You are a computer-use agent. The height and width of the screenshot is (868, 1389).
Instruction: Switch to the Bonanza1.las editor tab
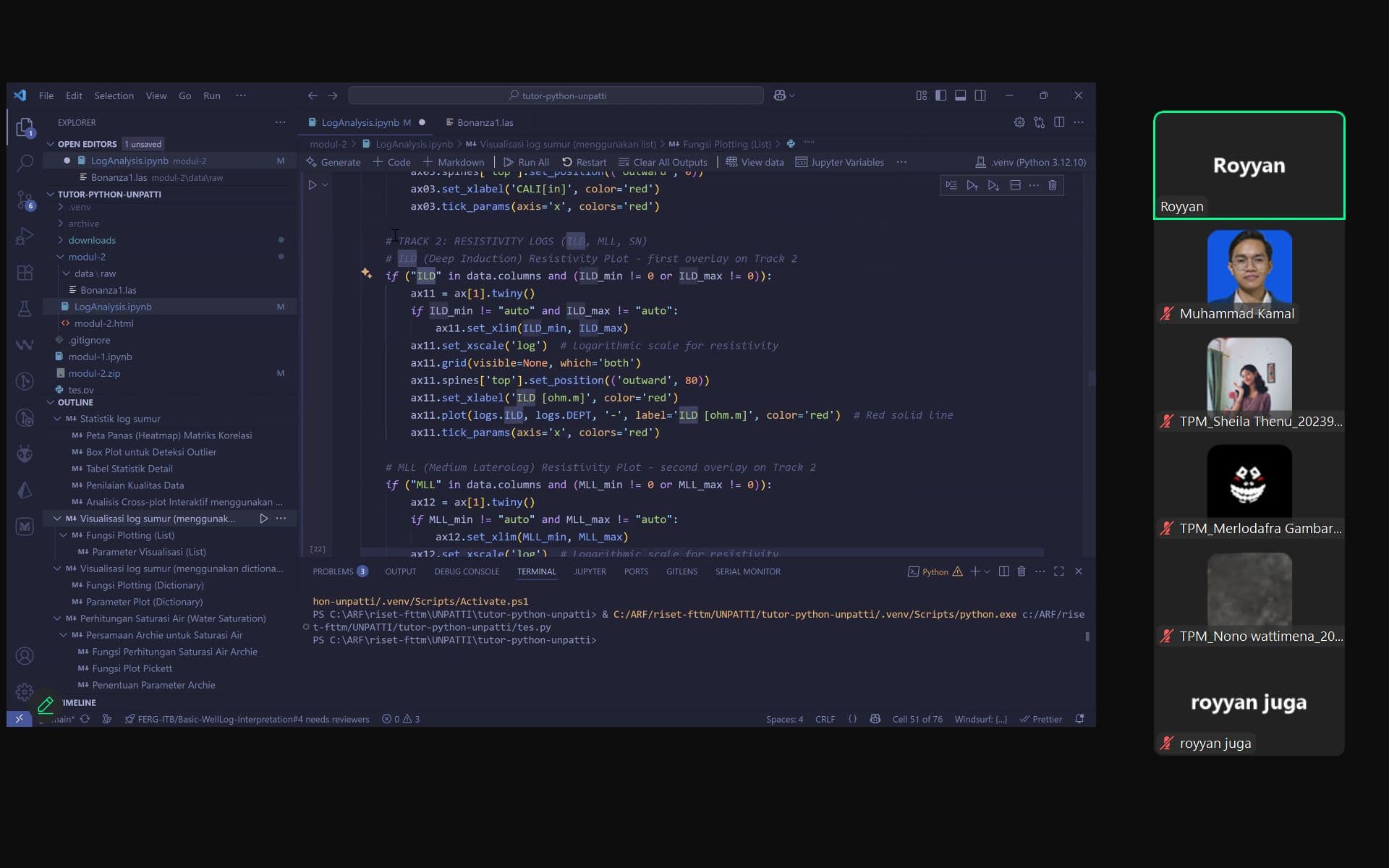pos(485,122)
